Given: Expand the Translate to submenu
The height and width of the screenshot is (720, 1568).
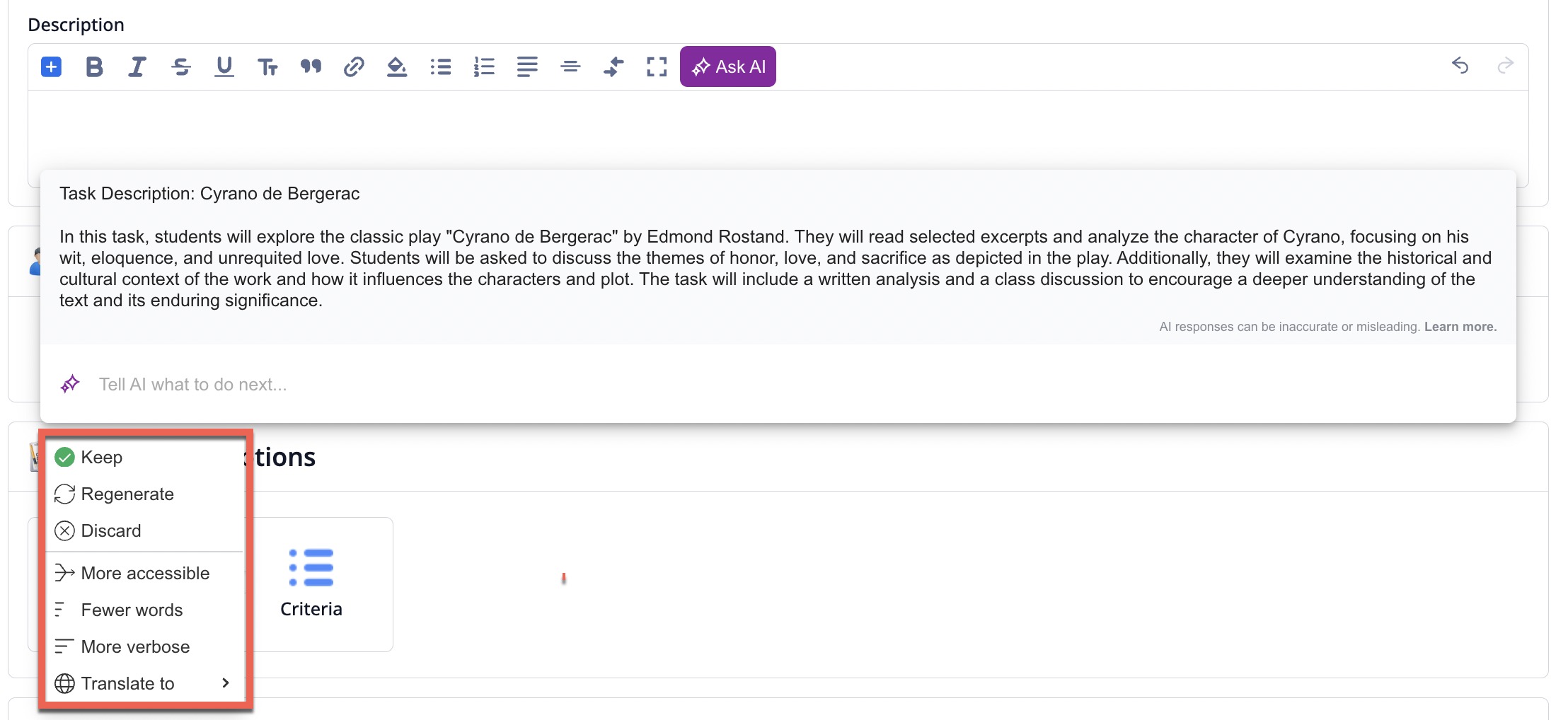Looking at the screenshot, I should coord(142,684).
